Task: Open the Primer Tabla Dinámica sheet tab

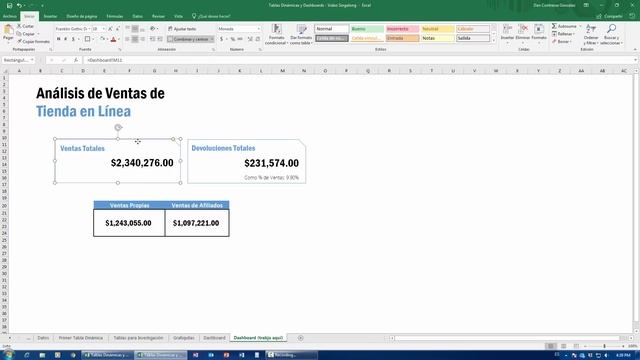Action: pyautogui.click(x=81, y=338)
